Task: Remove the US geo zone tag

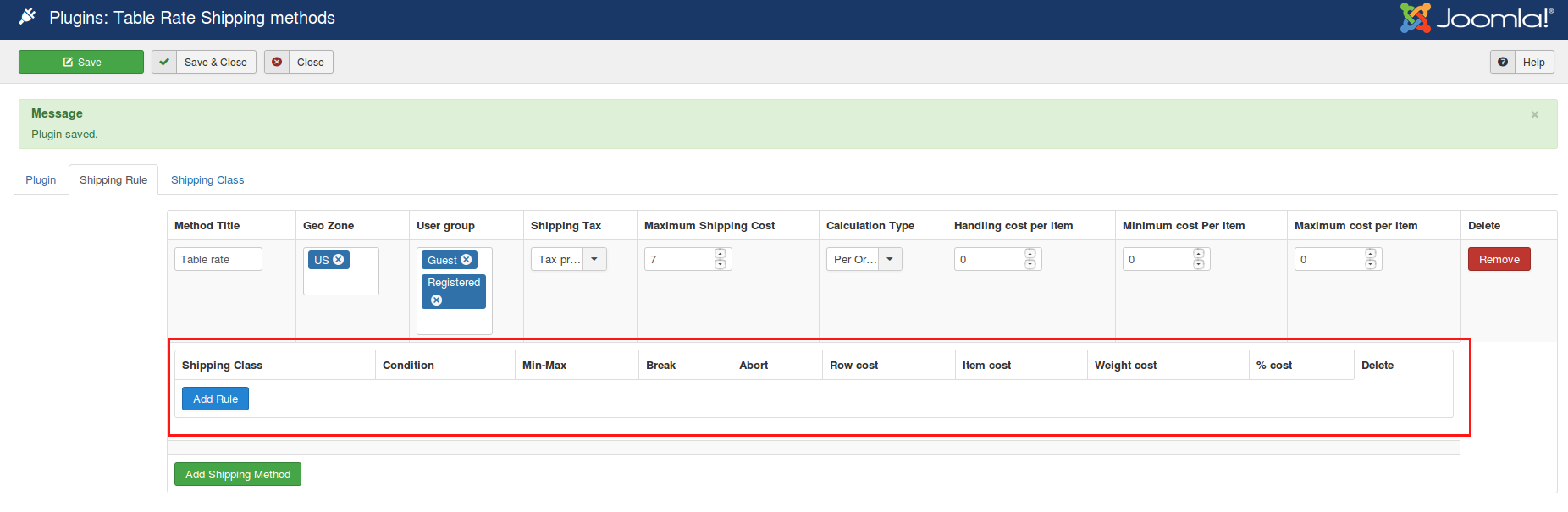Action: (x=339, y=260)
